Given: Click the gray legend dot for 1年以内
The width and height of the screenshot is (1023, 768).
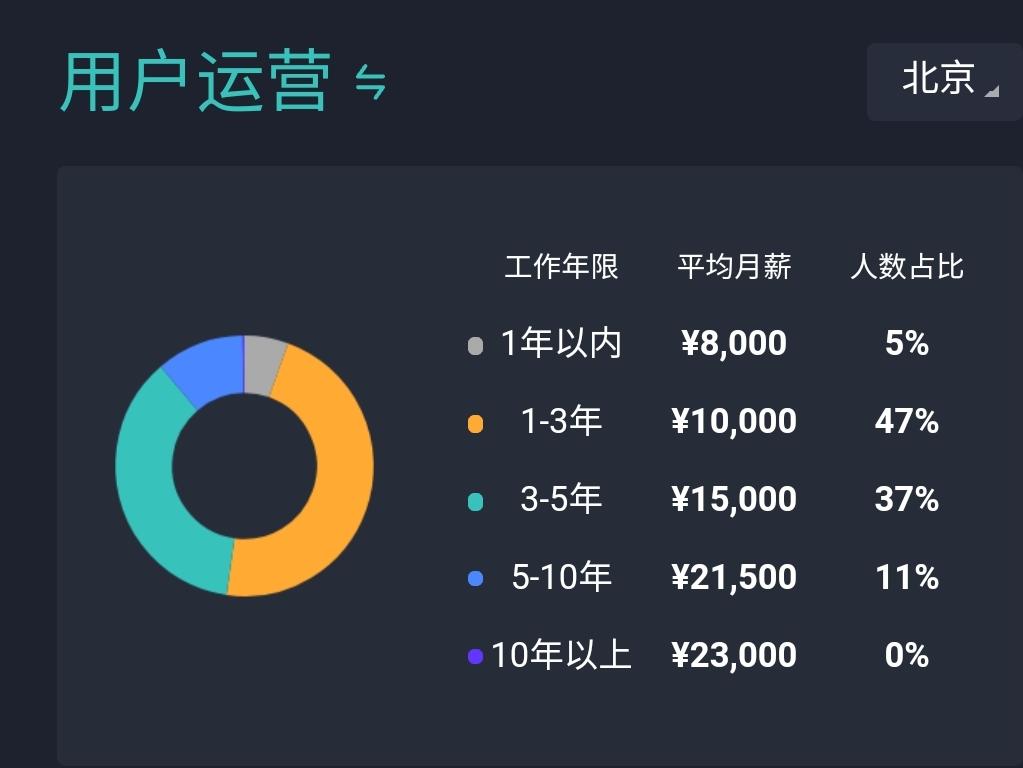Looking at the screenshot, I should coord(473,344).
